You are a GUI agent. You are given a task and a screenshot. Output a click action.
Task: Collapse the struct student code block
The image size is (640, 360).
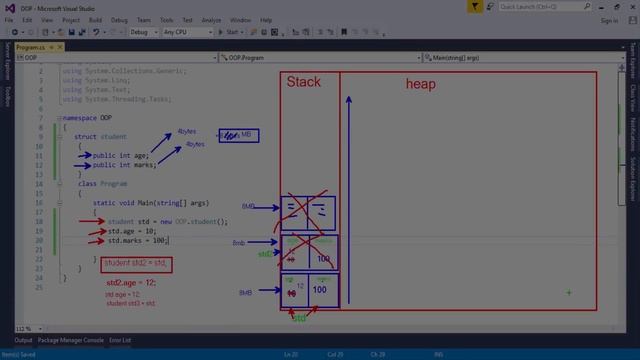point(60,137)
